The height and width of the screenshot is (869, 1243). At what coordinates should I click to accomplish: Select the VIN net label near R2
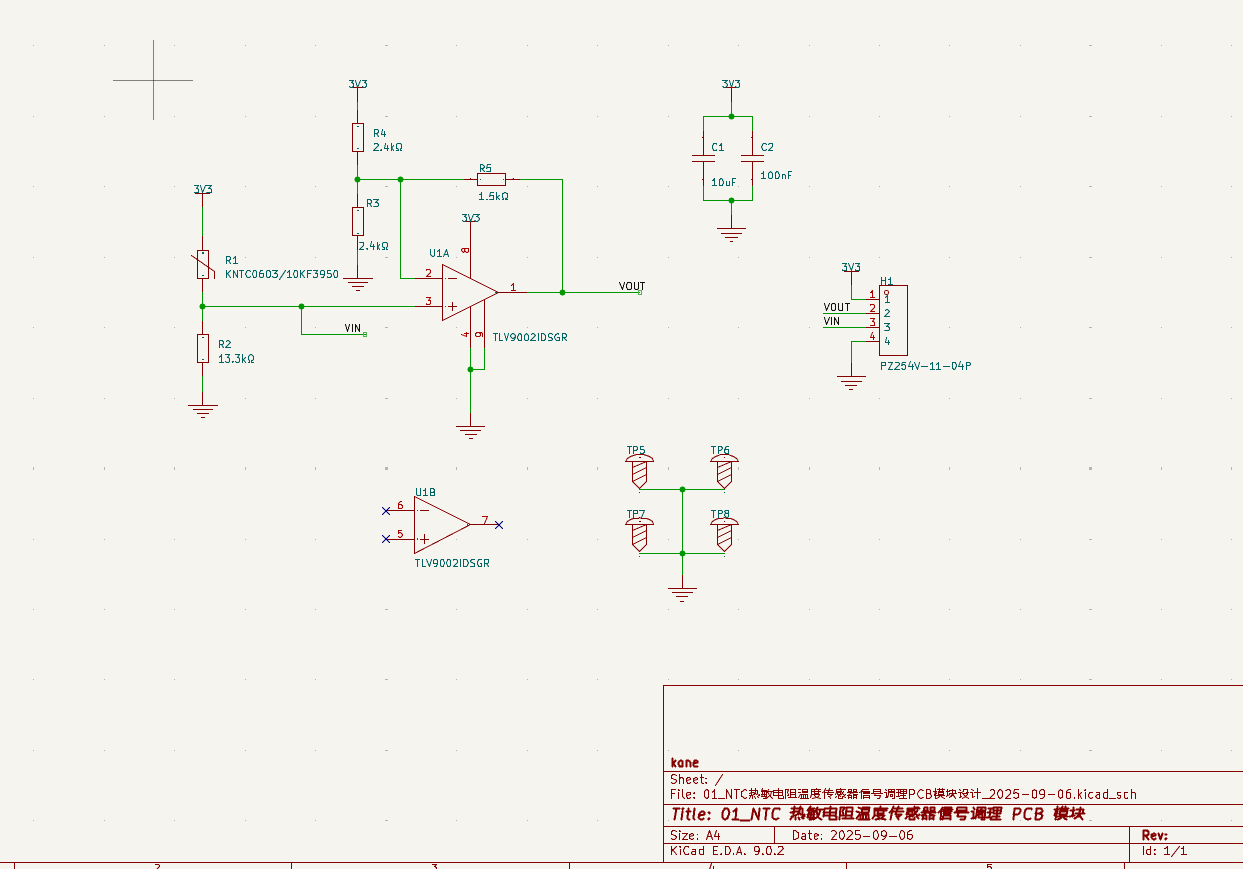[x=352, y=328]
